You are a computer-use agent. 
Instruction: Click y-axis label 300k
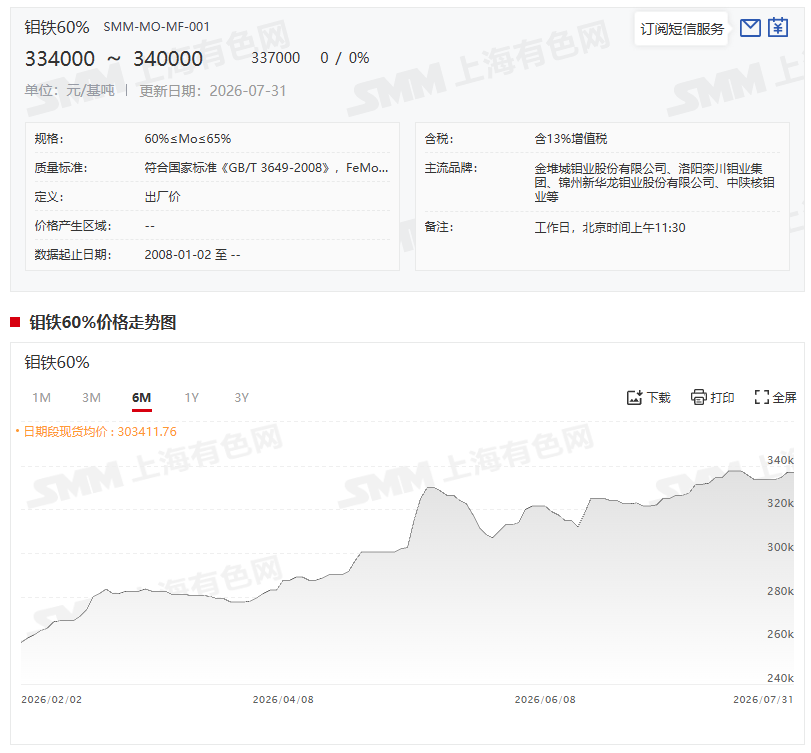(x=780, y=547)
